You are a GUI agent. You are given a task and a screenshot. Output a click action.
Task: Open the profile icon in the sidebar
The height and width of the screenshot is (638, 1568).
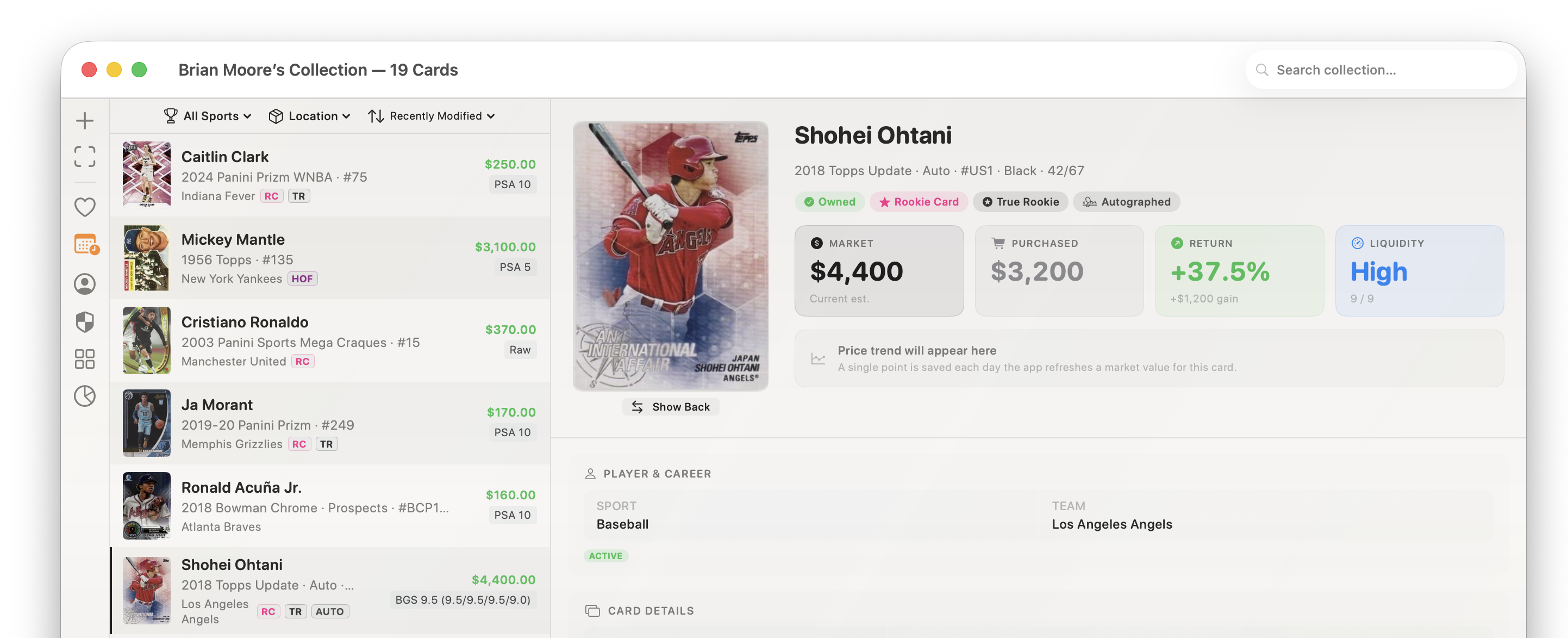(85, 284)
